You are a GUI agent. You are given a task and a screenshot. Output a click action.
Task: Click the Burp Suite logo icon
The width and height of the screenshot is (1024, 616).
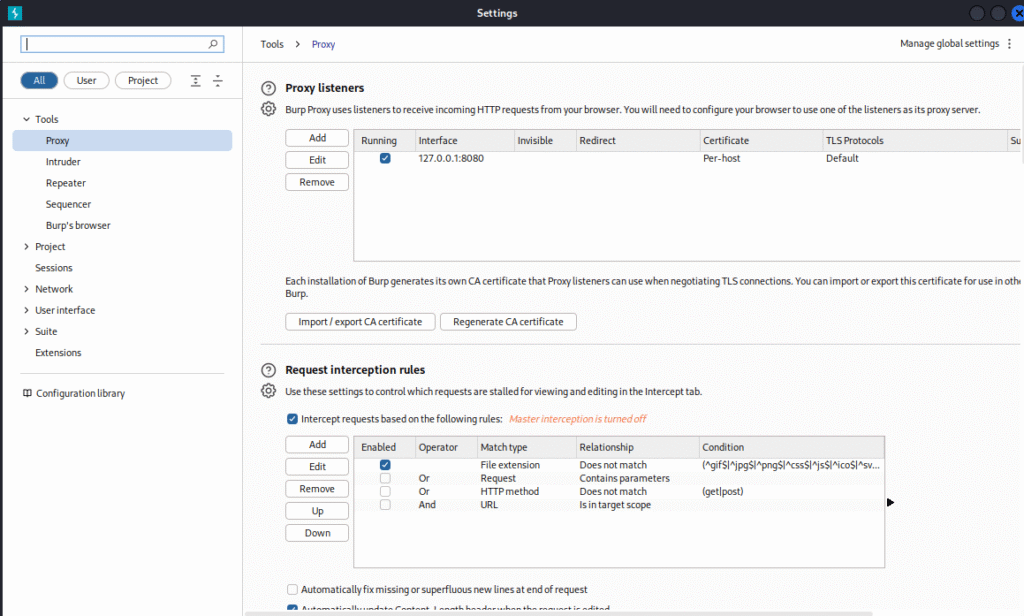click(x=14, y=13)
